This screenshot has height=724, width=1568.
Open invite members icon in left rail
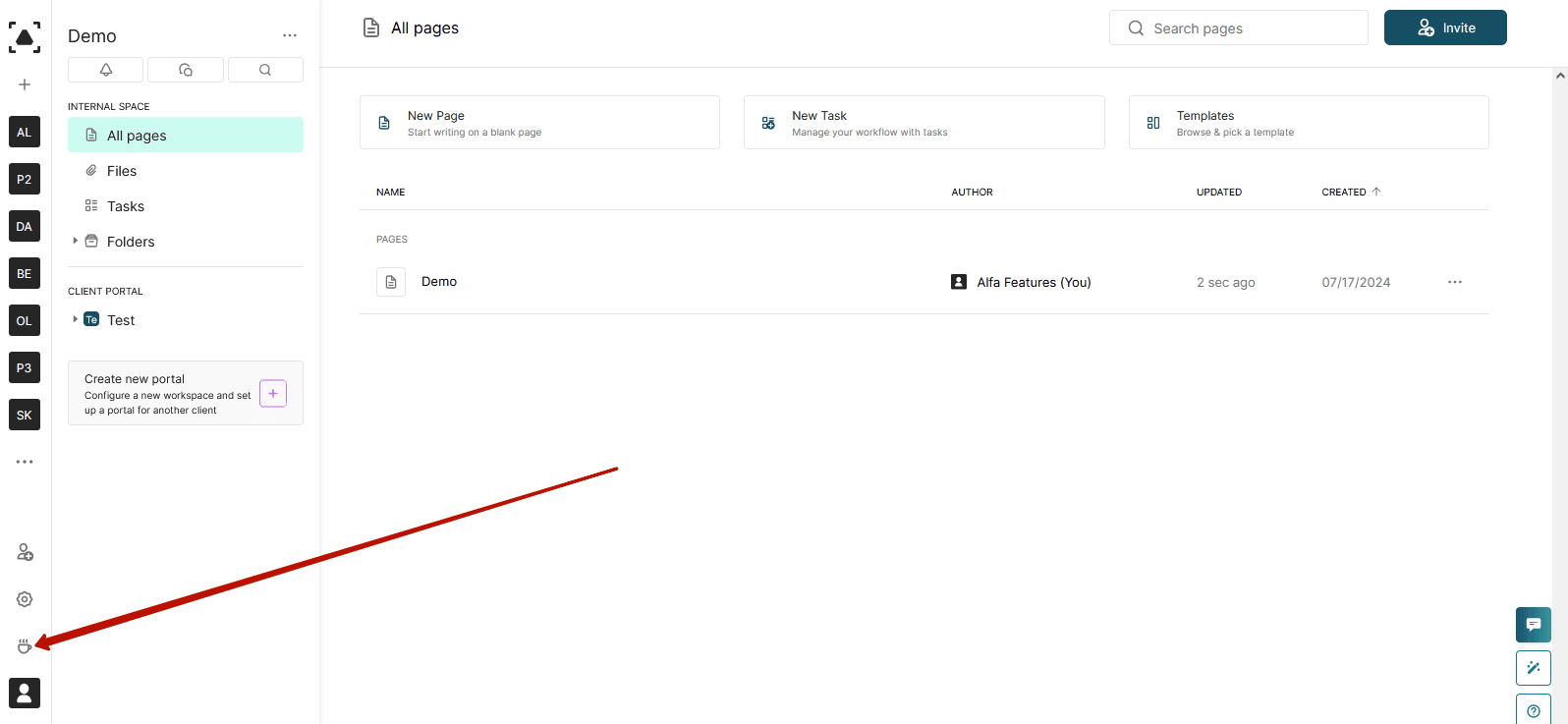pos(25,552)
